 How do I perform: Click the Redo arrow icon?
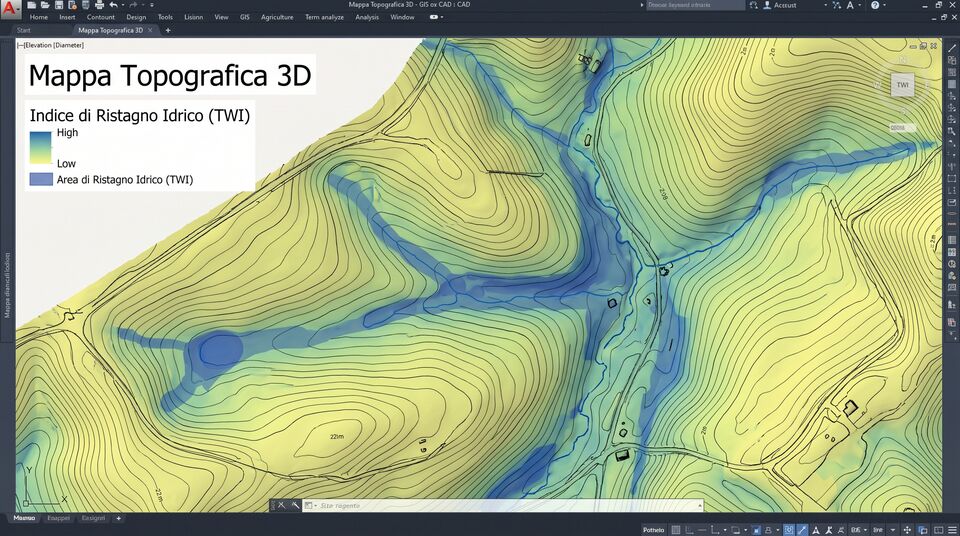coord(133,5)
